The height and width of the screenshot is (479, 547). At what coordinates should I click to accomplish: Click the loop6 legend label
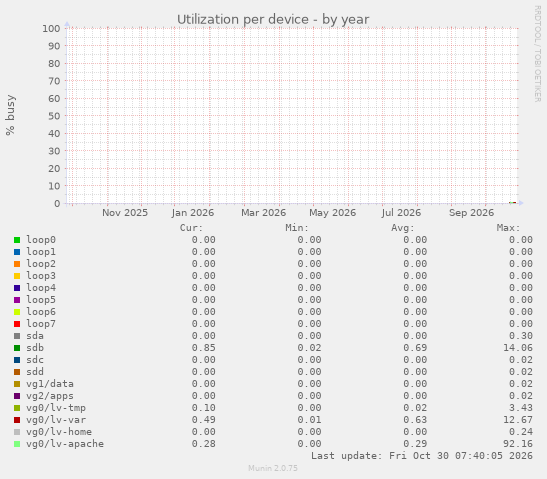41,312
